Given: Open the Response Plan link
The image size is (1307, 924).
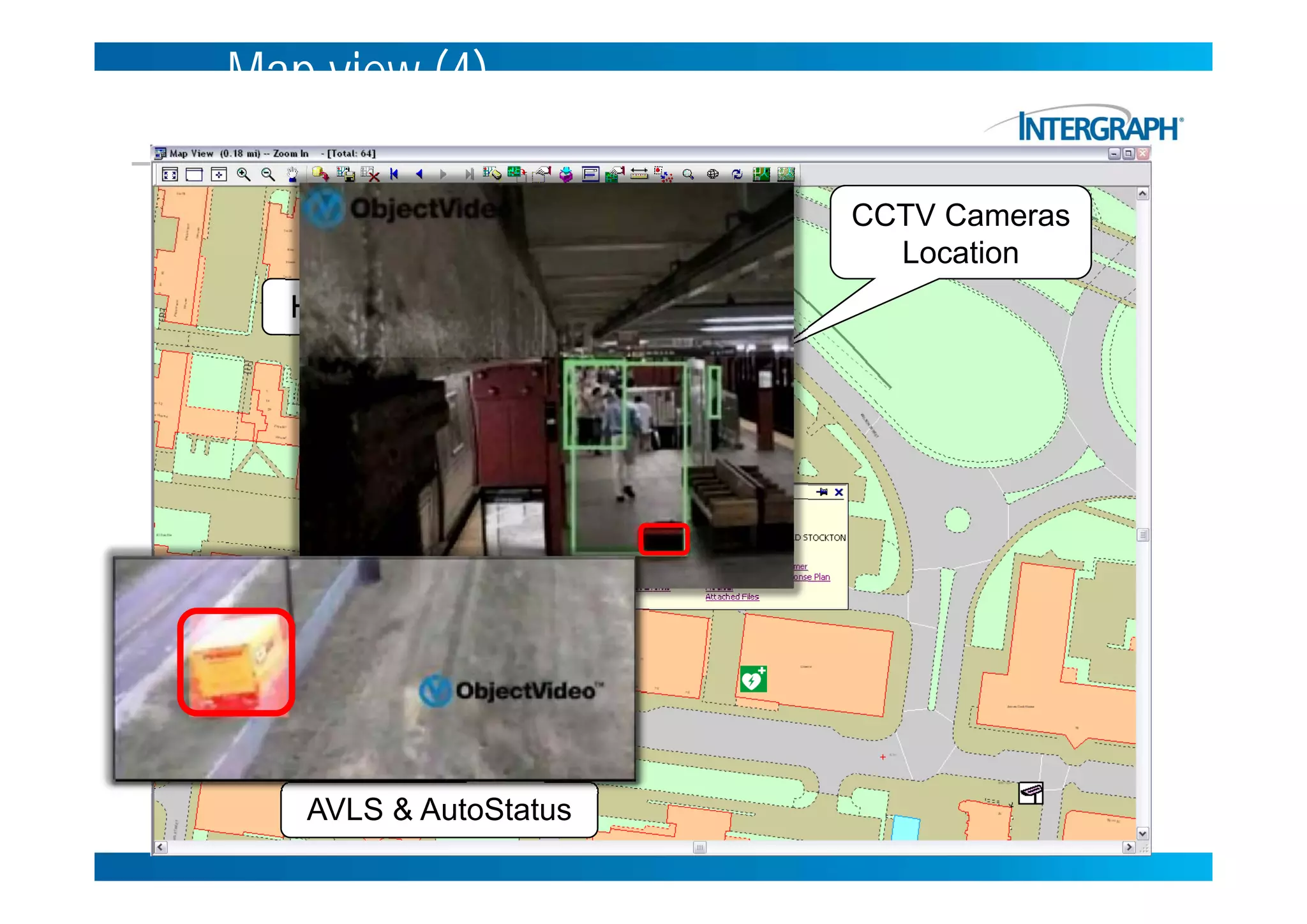Looking at the screenshot, I should click(812, 577).
